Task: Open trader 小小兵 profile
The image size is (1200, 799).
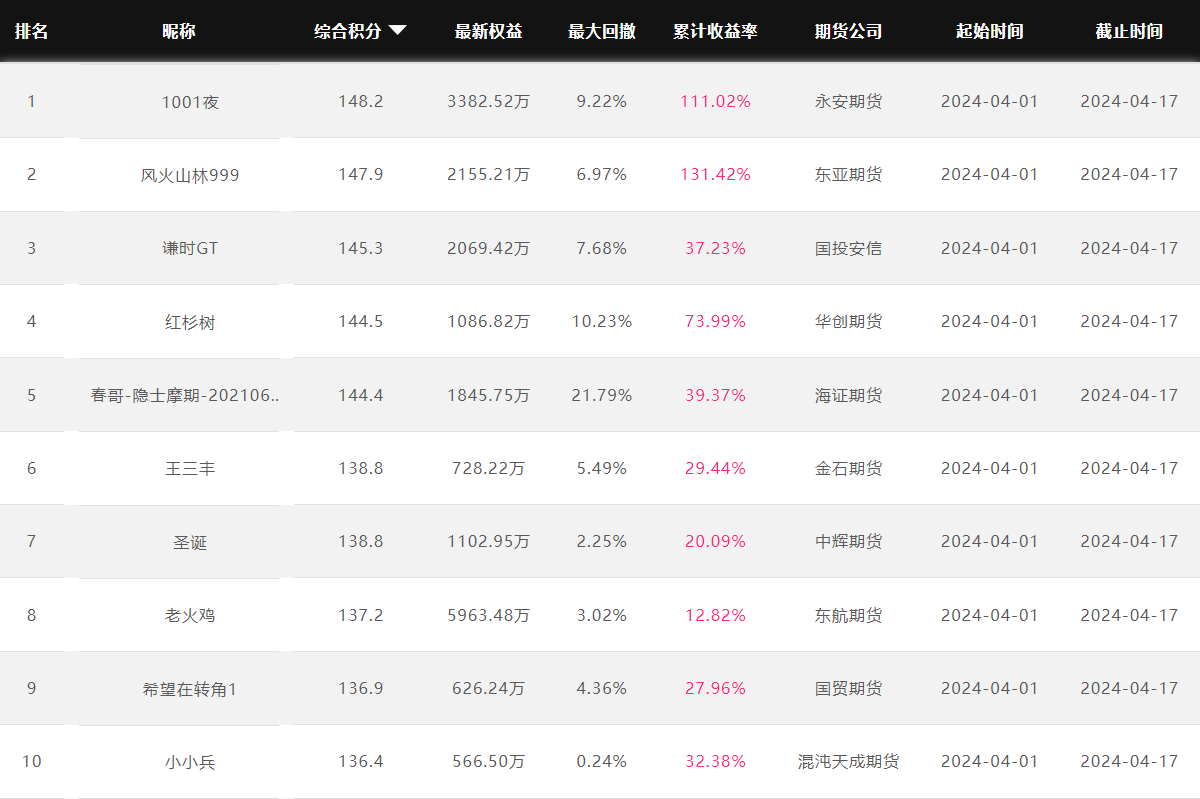Action: coord(190,762)
